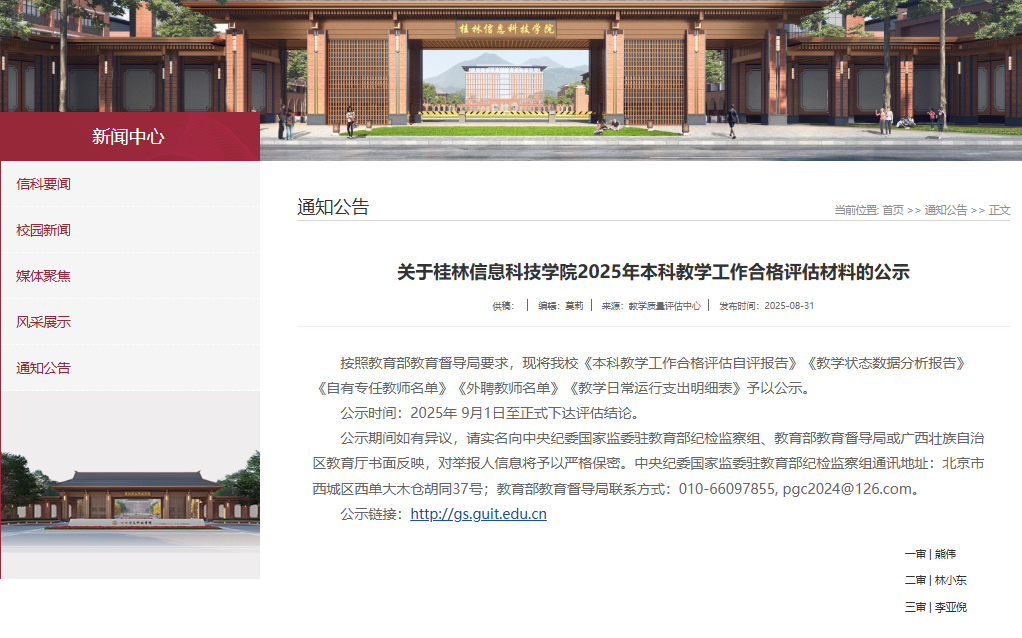The width and height of the screenshot is (1022, 638).
Task: Click the 通知公告 section heading above article
Action: (333, 207)
